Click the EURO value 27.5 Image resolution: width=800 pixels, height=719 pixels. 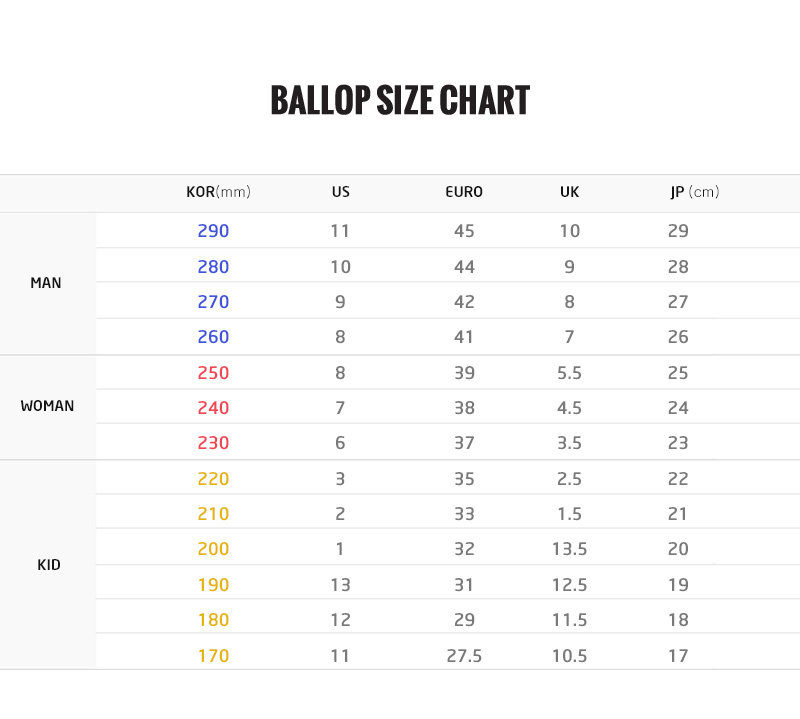(x=464, y=656)
